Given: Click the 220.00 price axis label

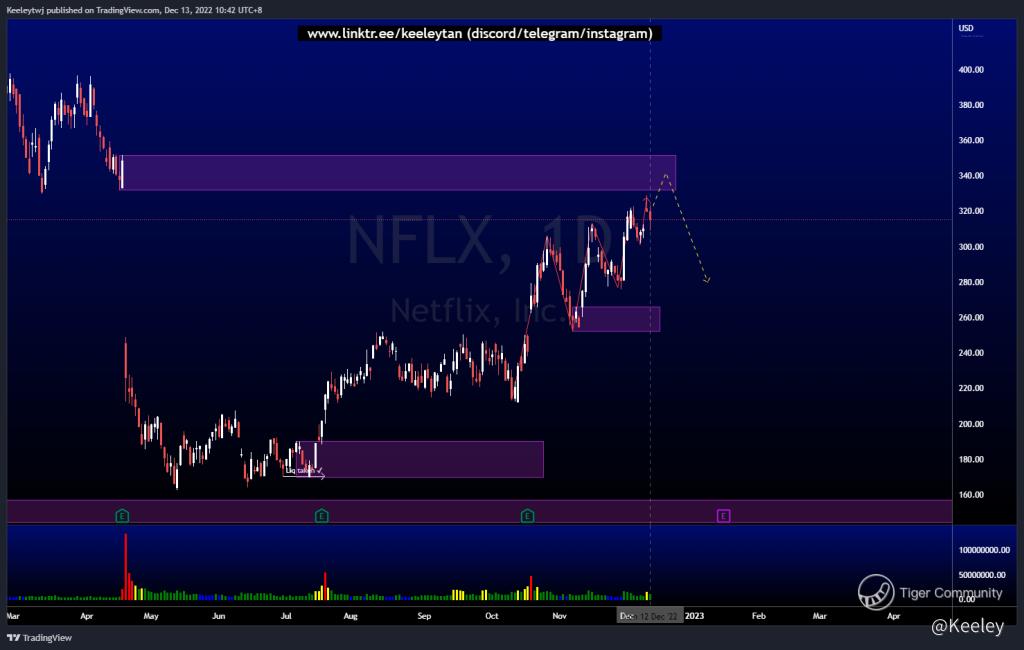Looking at the screenshot, I should coord(971,388).
